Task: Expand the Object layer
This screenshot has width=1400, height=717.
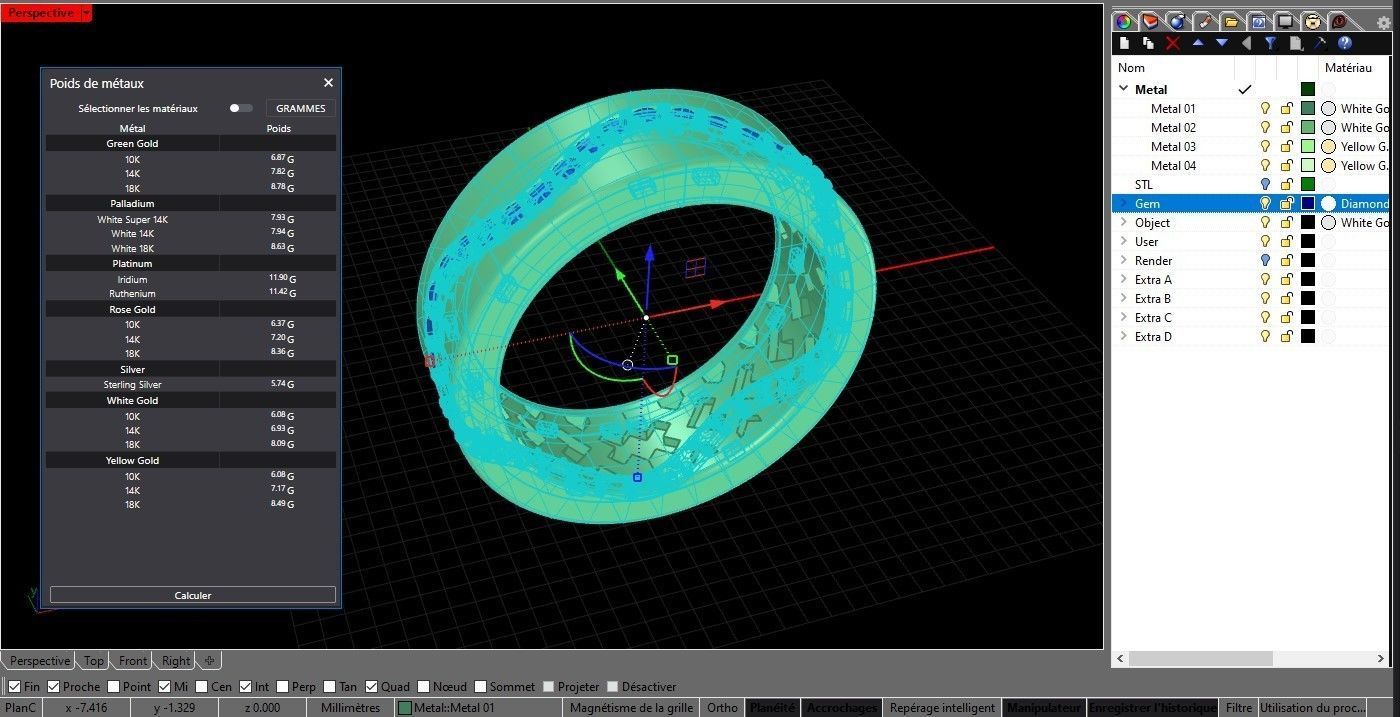Action: point(1123,222)
